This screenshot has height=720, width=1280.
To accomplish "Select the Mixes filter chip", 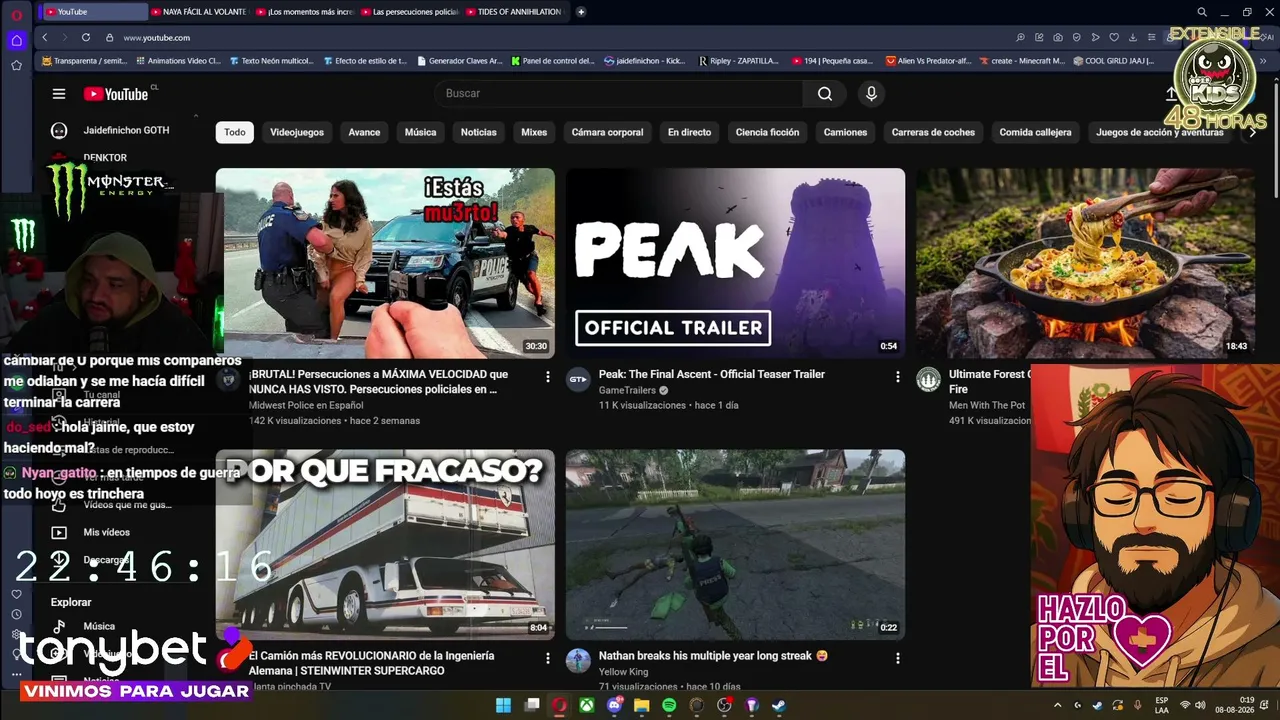I will [x=534, y=132].
